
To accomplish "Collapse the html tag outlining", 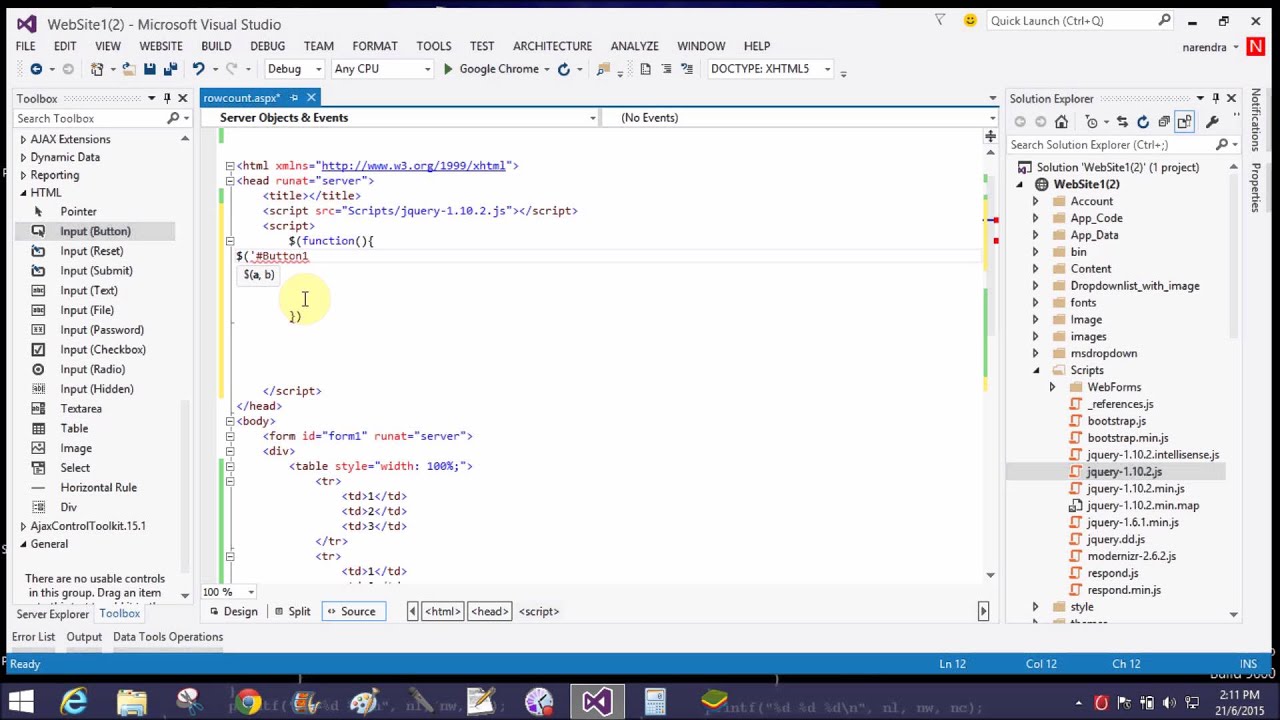I will coord(229,166).
